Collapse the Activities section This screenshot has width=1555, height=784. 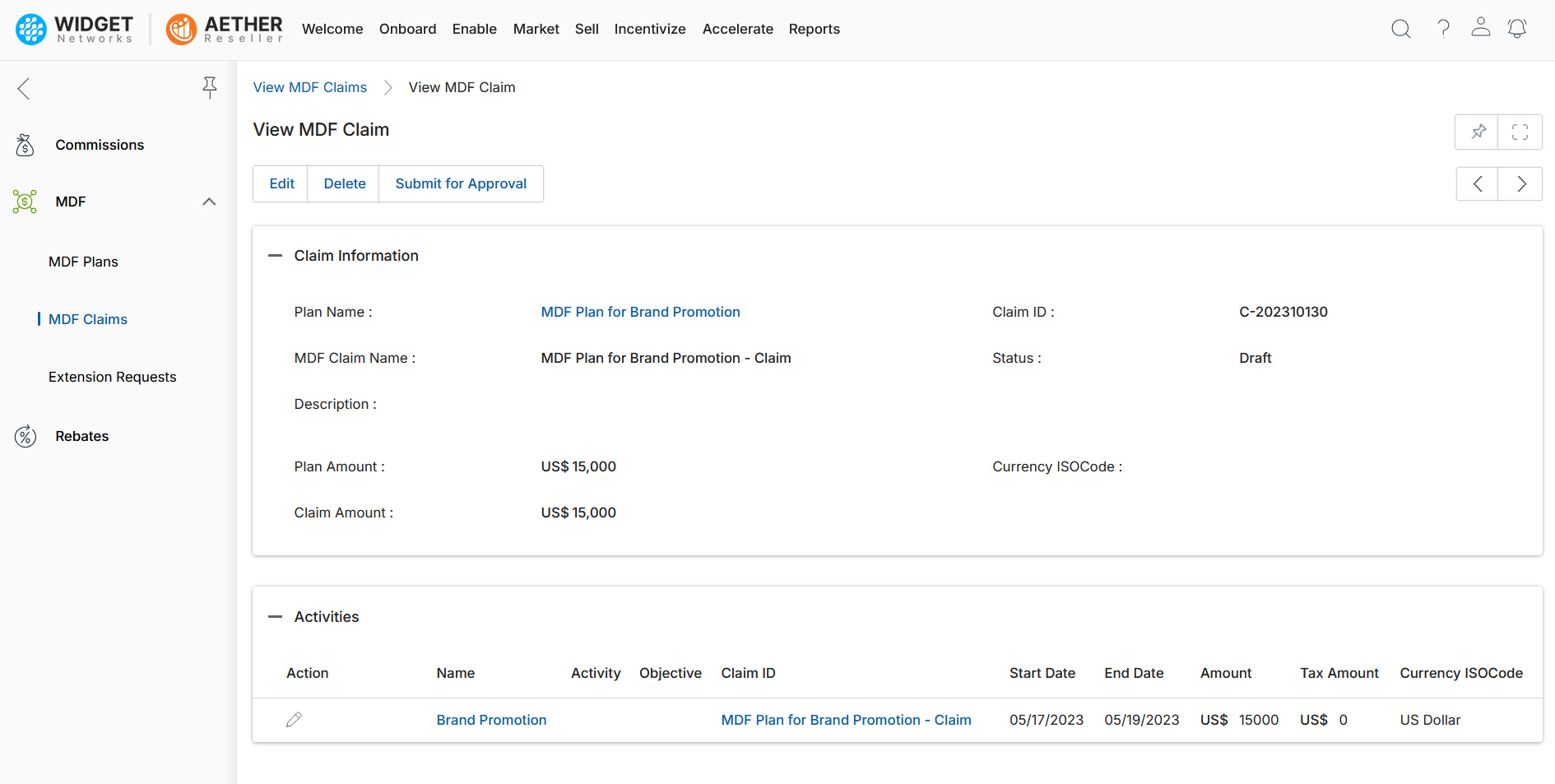276,617
